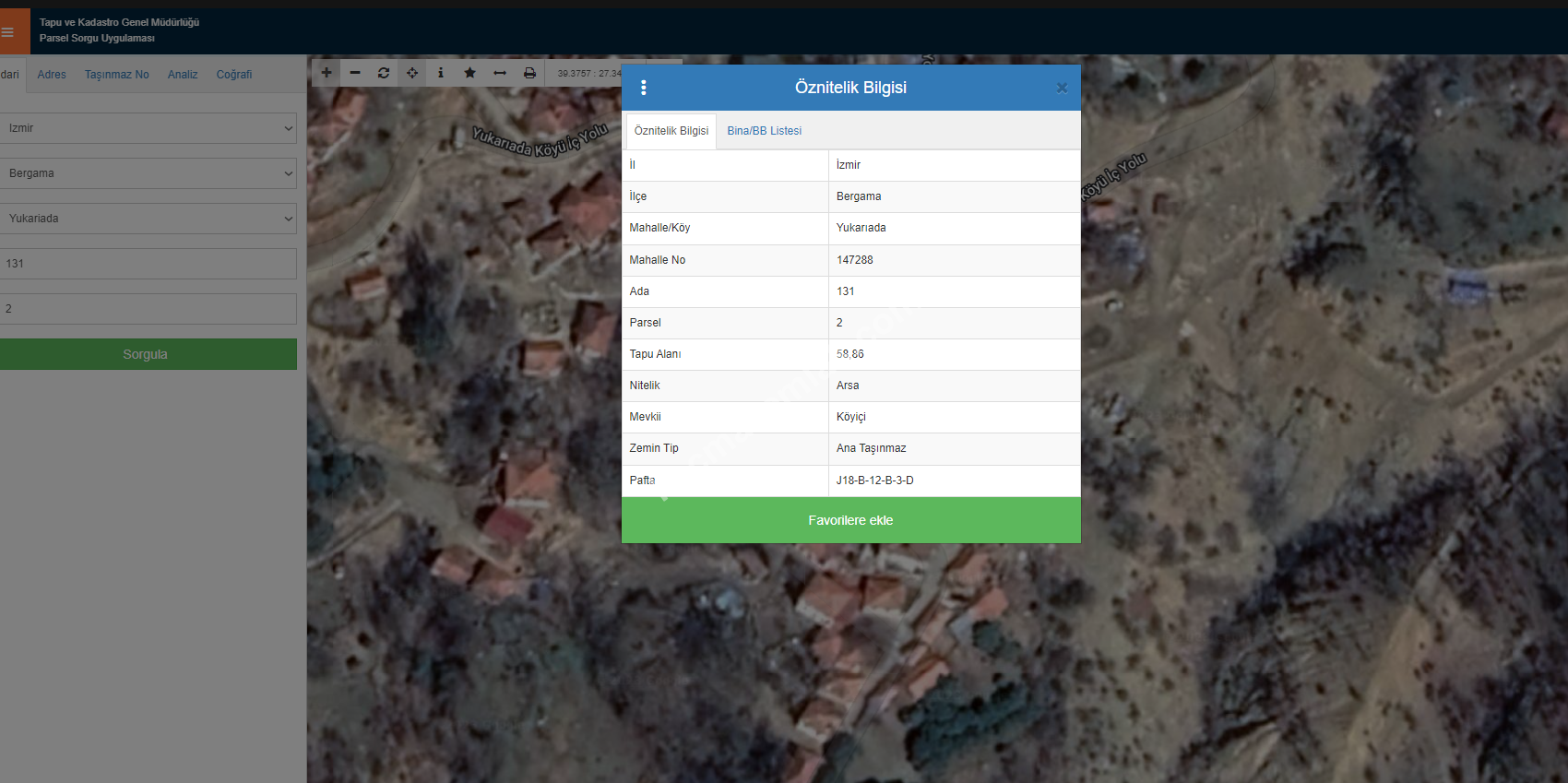Switch to the Analiz tab
Viewport: 1568px width, 783px height.
click(183, 75)
